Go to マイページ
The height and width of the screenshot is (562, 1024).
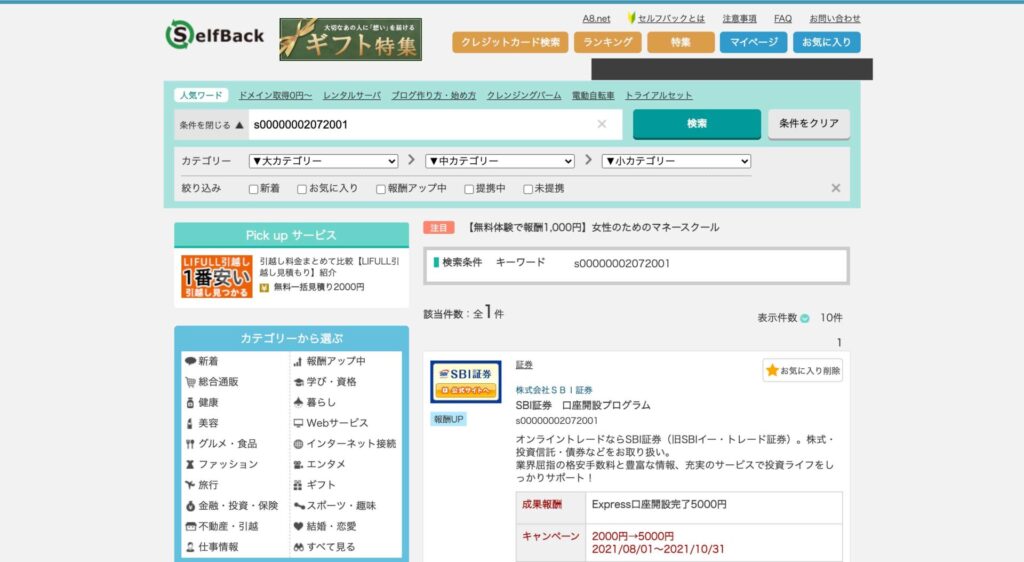point(754,42)
